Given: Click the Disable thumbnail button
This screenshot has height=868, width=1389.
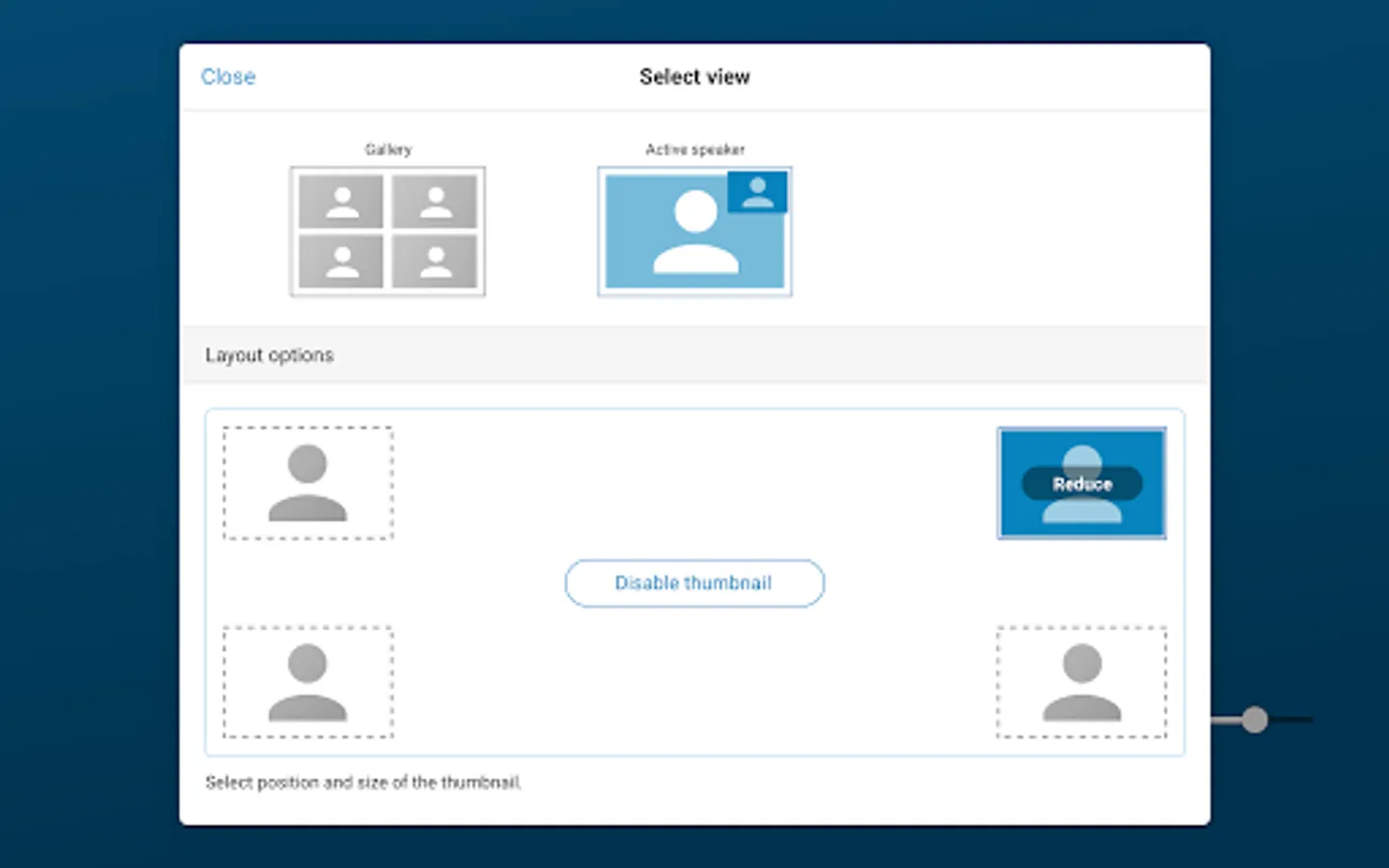Looking at the screenshot, I should [694, 583].
